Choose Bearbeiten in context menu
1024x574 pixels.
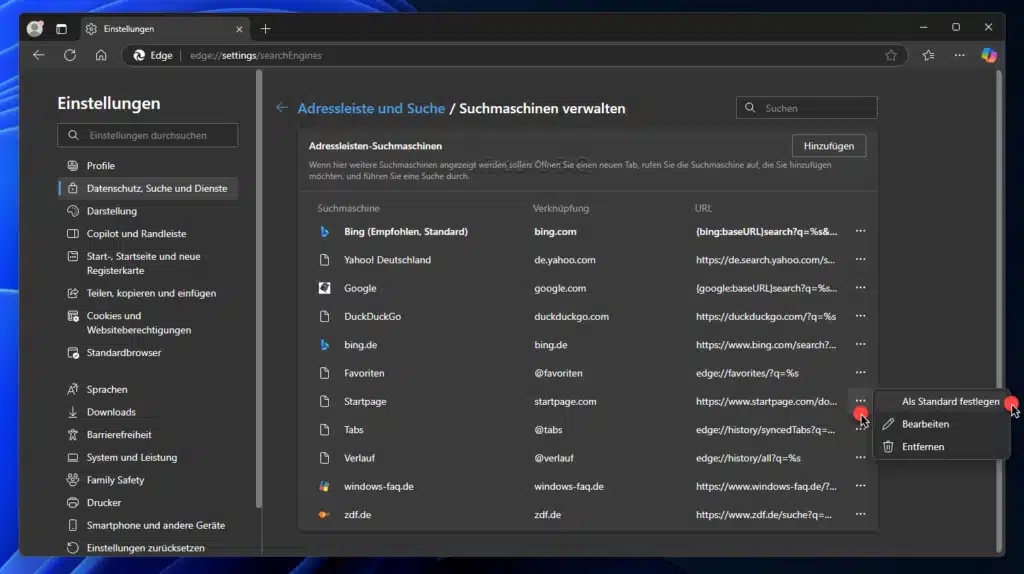pyautogui.click(x=941, y=424)
